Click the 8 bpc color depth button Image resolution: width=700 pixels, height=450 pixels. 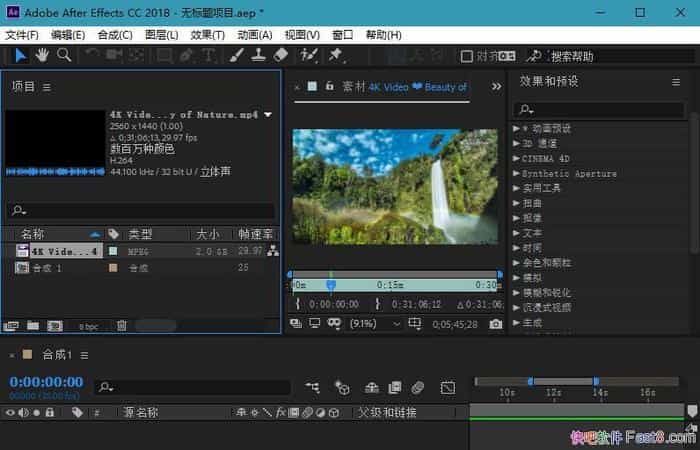[x=88, y=327]
